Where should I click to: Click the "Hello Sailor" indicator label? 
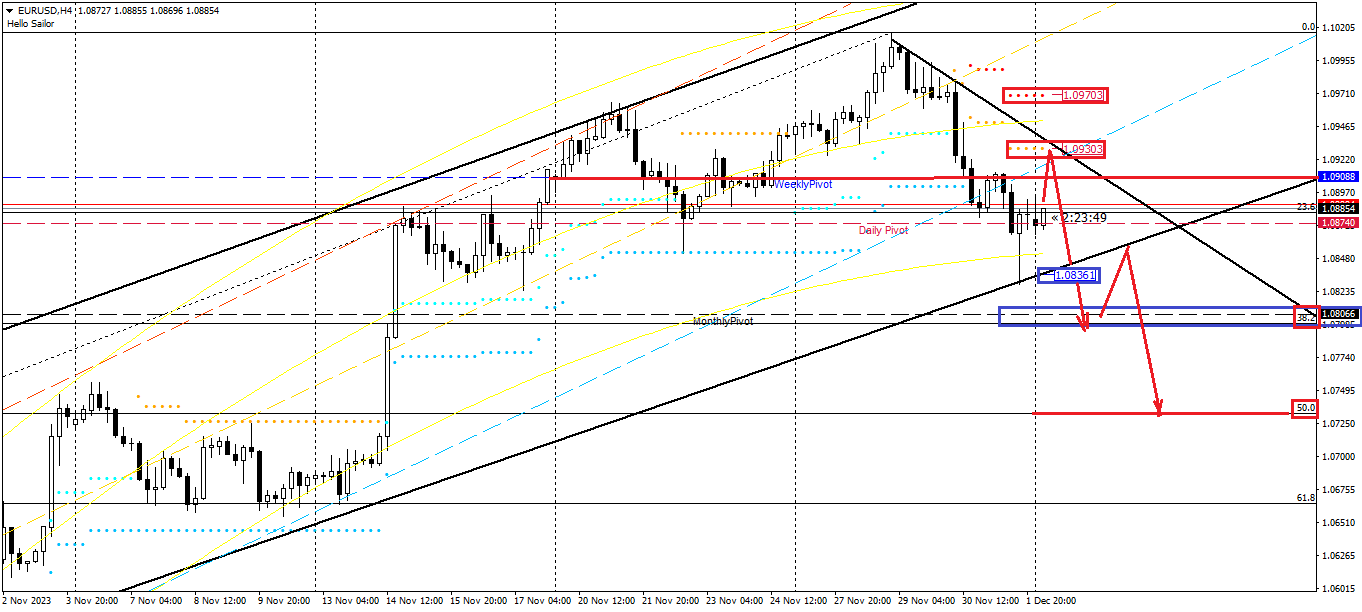click(x=32, y=23)
